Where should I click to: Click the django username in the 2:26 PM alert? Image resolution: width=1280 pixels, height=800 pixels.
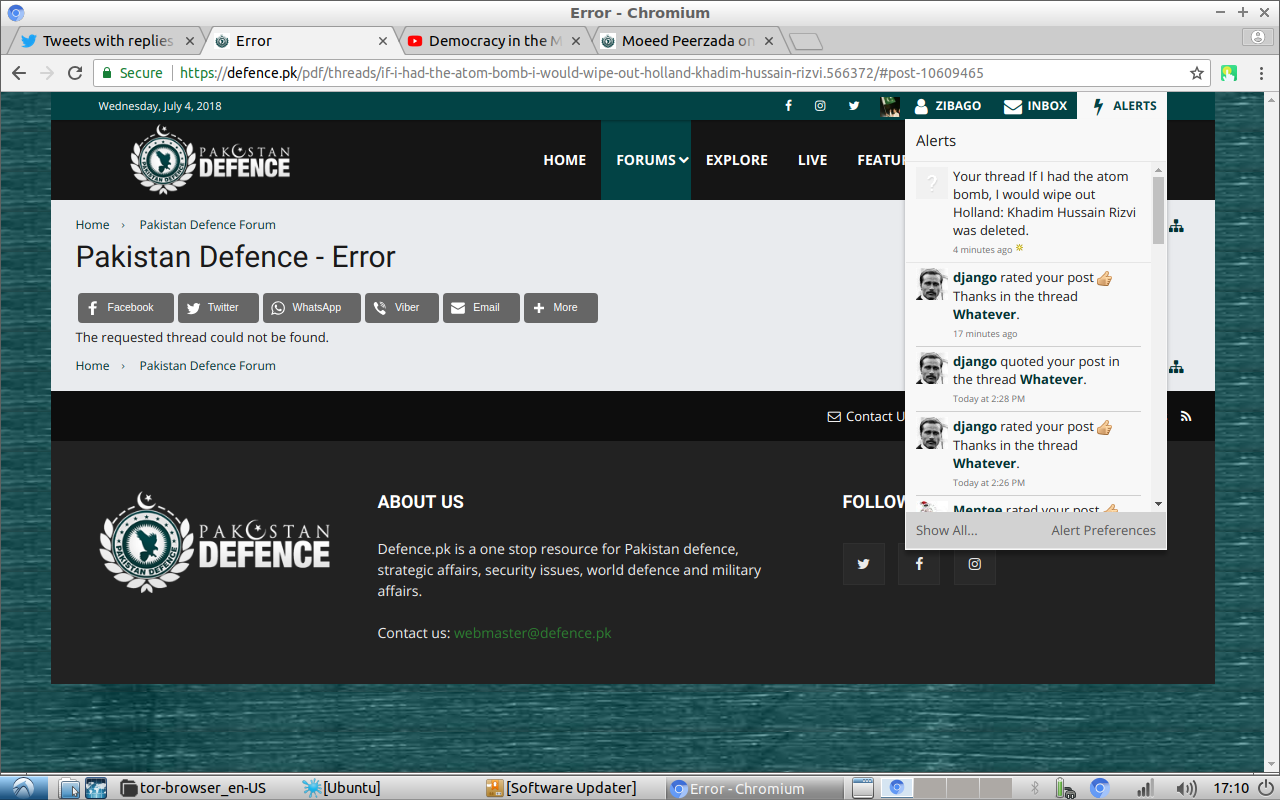[x=975, y=427]
